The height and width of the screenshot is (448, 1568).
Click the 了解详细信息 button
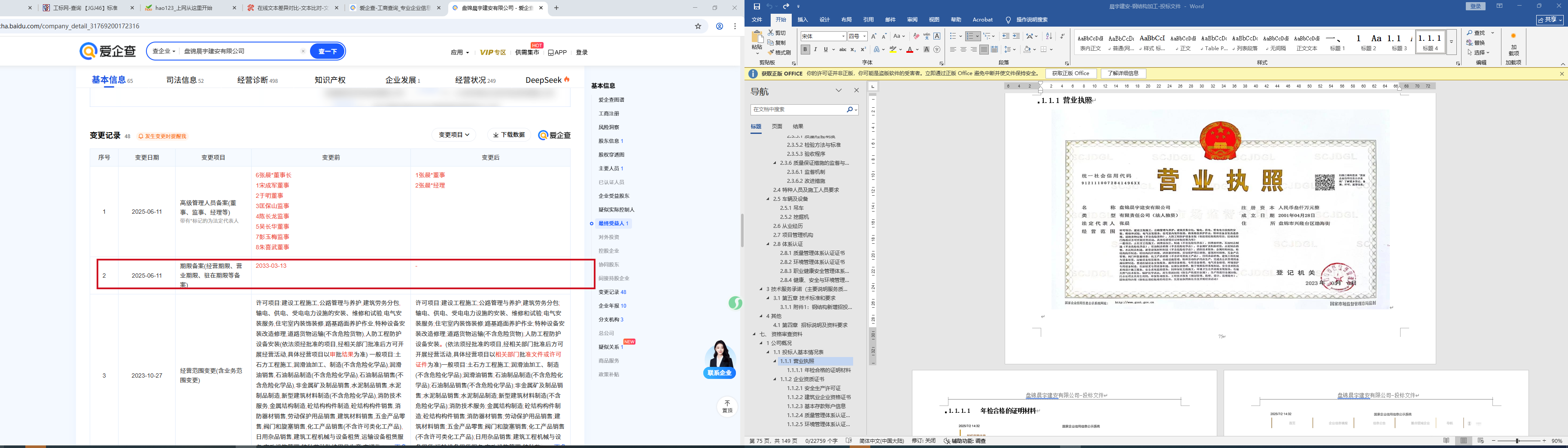pos(1124,74)
